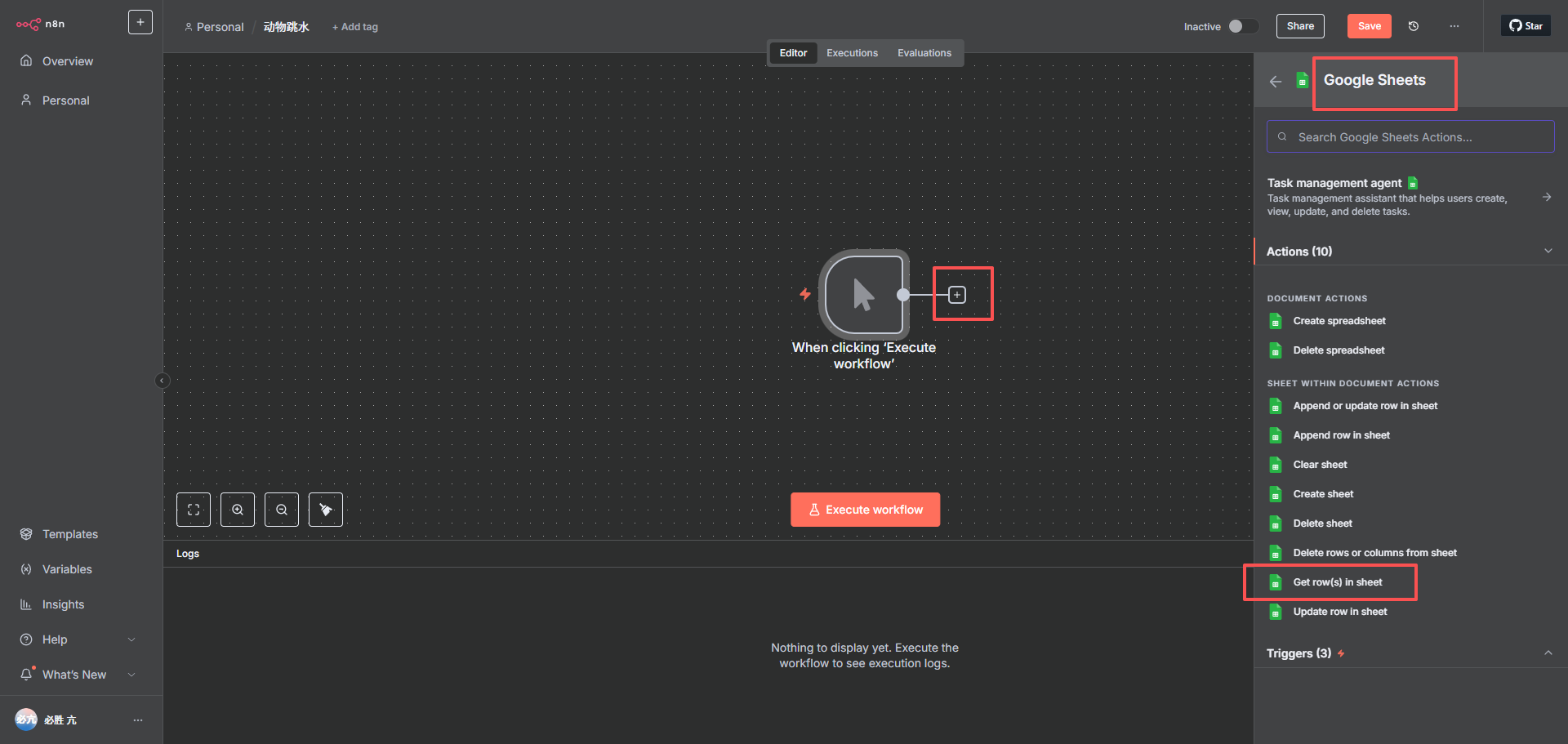Image resolution: width=1568 pixels, height=744 pixels.
Task: Click the back arrow in Google Sheets panel
Action: 1276,81
